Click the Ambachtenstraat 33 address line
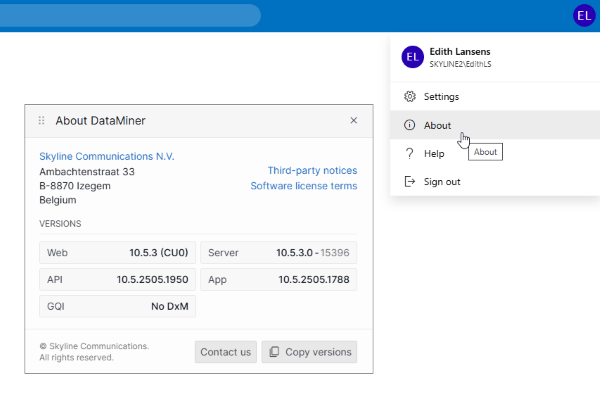 (87, 171)
